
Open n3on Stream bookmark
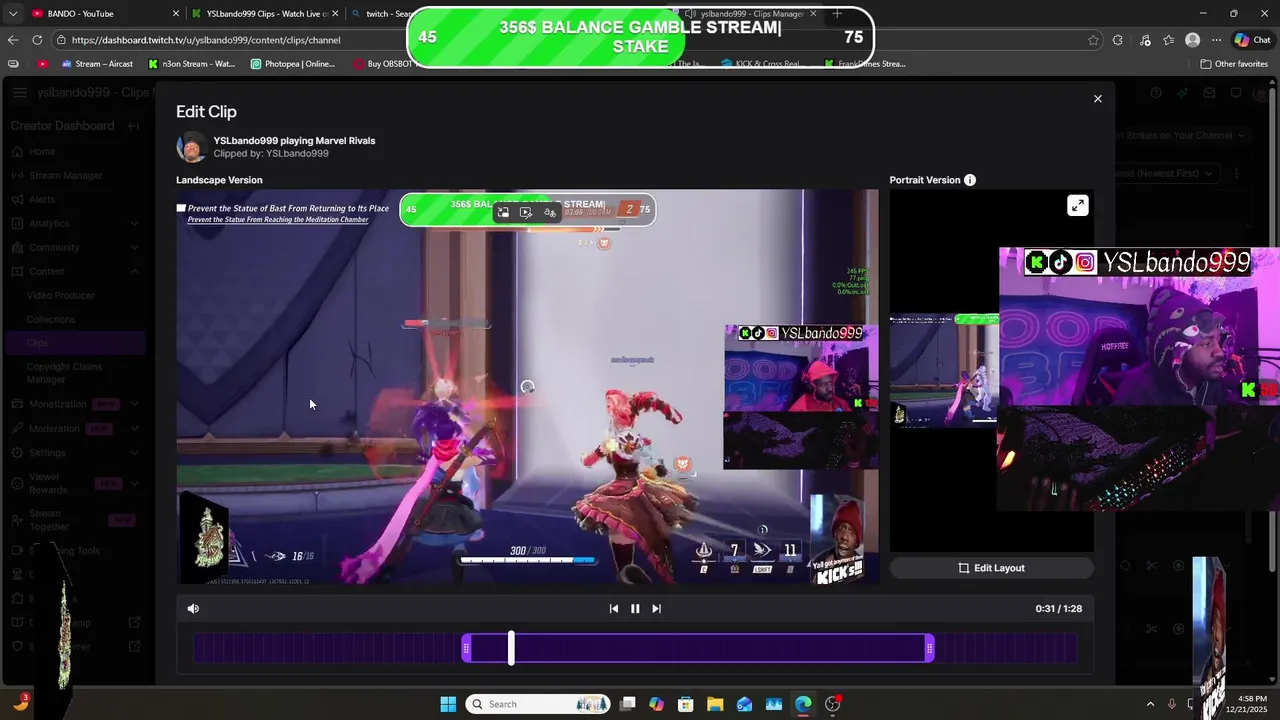(x=191, y=64)
